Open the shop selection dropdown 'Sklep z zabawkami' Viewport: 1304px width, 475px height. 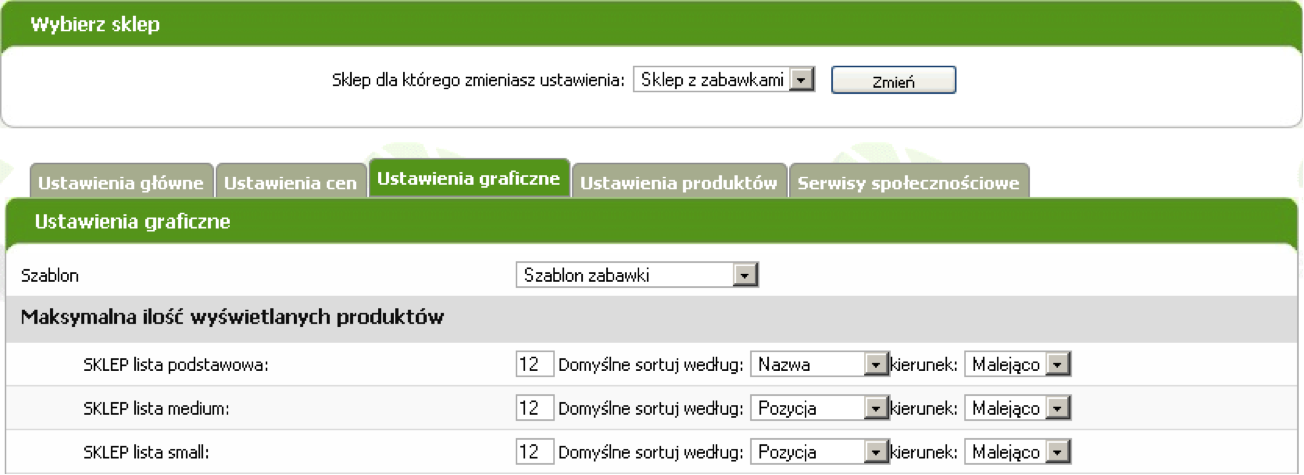(725, 80)
